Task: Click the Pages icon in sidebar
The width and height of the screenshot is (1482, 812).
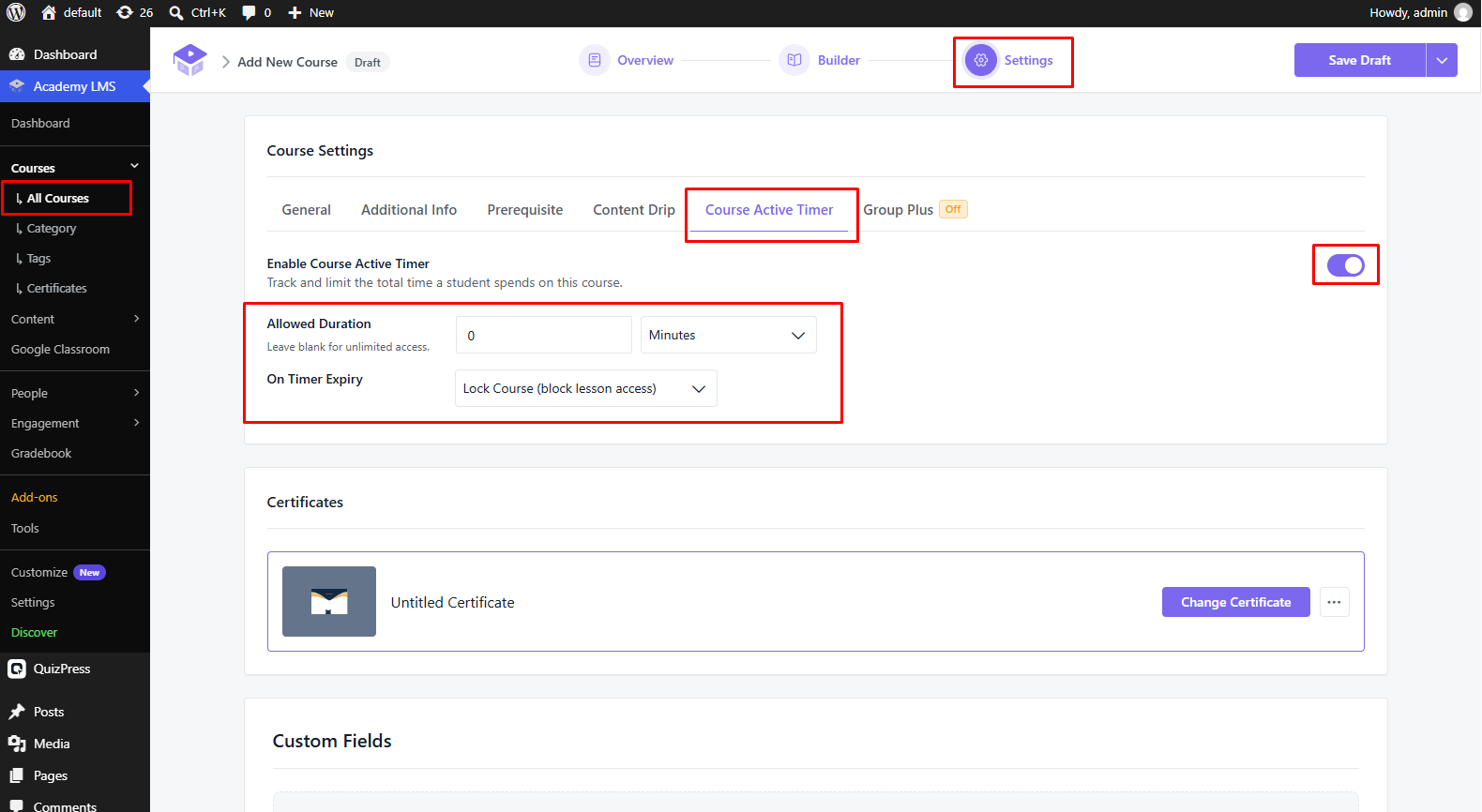Action: tap(17, 775)
